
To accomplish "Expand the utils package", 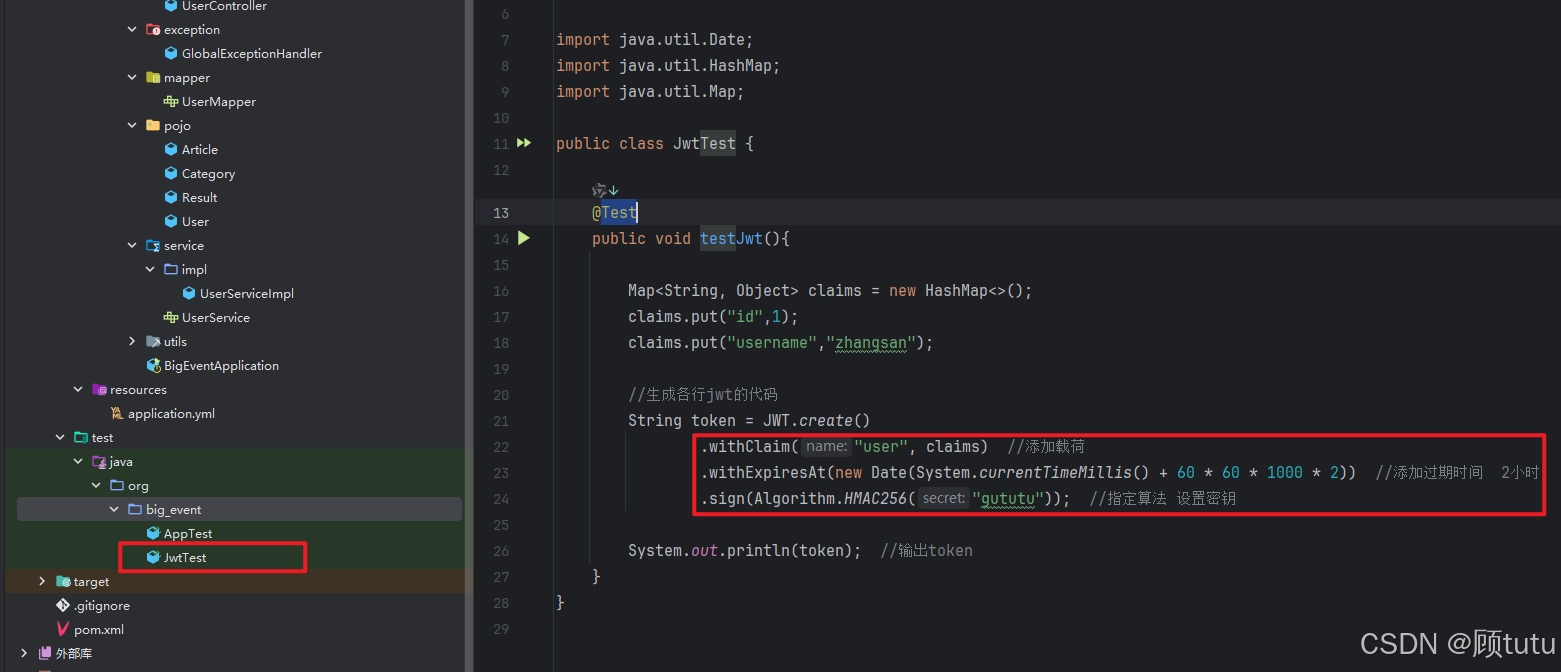I will tap(131, 341).
